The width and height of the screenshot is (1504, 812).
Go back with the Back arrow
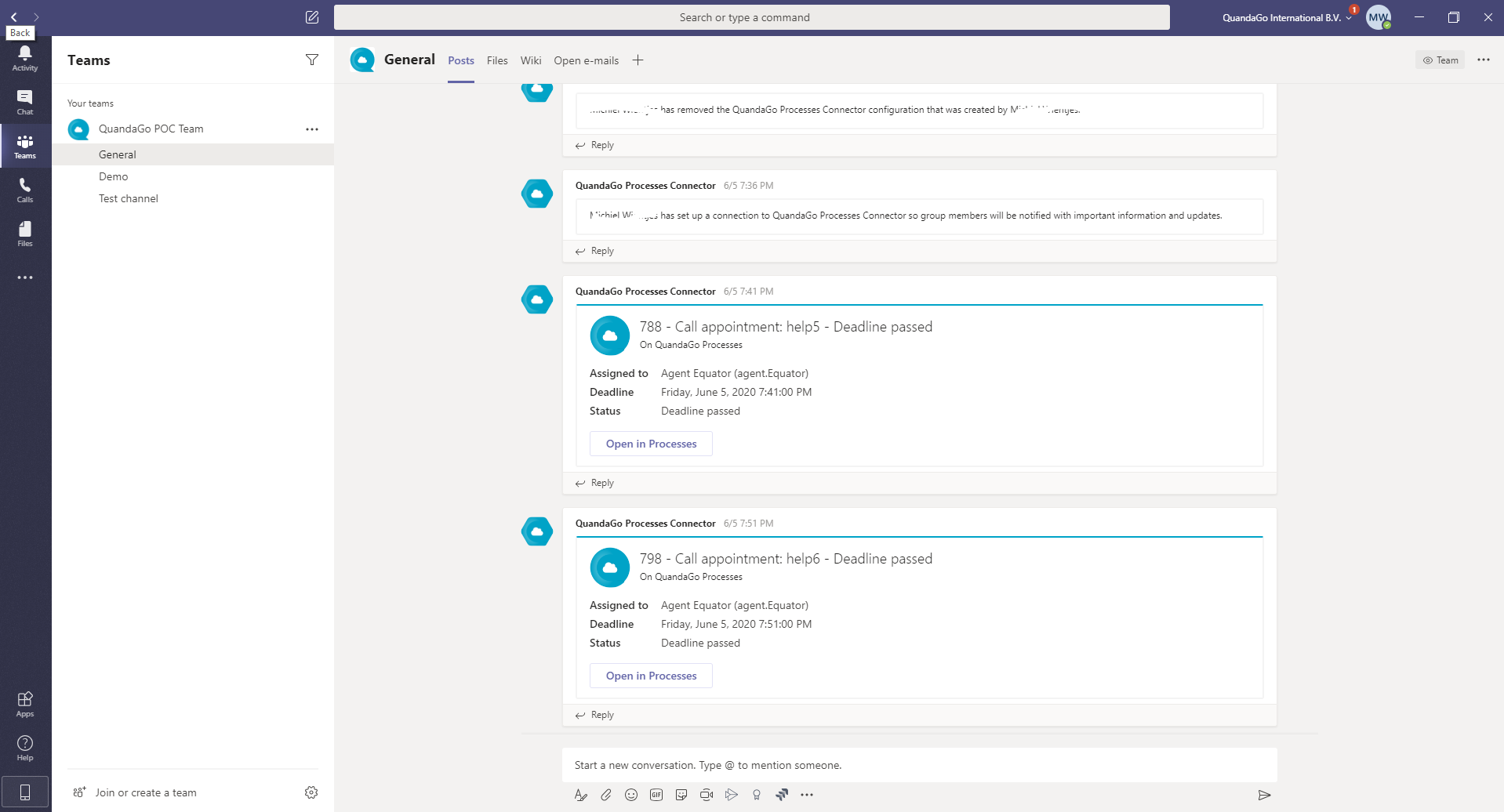click(x=13, y=17)
